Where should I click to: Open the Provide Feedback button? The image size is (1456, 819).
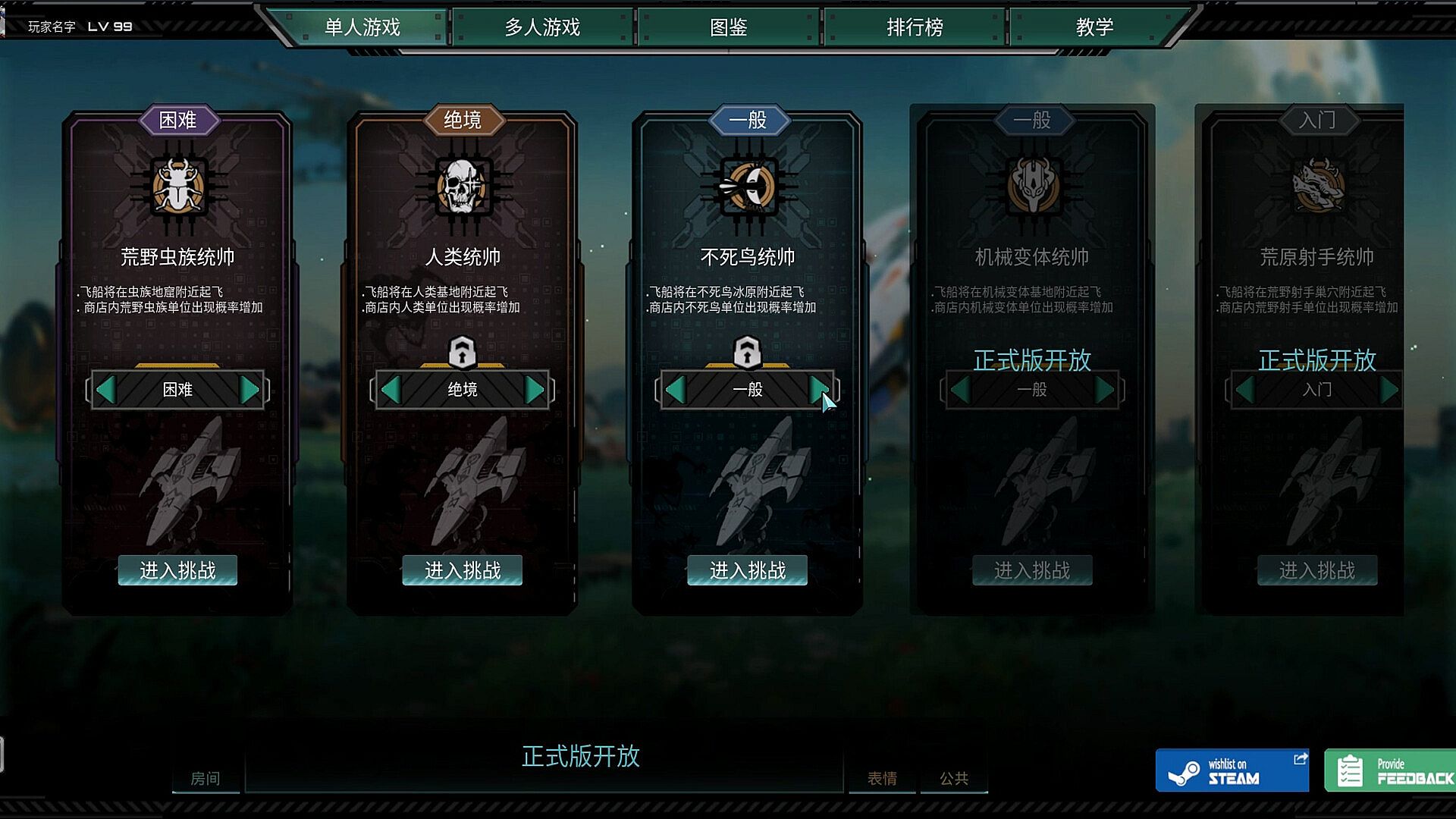tap(1390, 770)
